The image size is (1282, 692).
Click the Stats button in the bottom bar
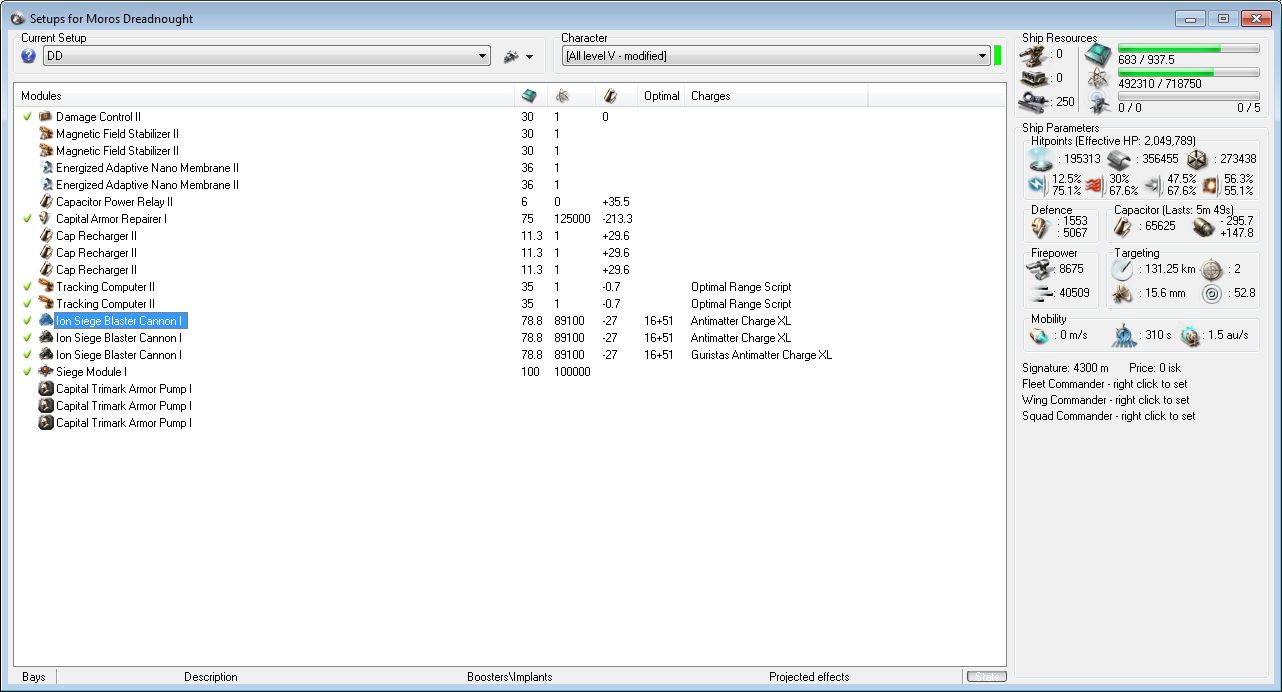click(986, 677)
